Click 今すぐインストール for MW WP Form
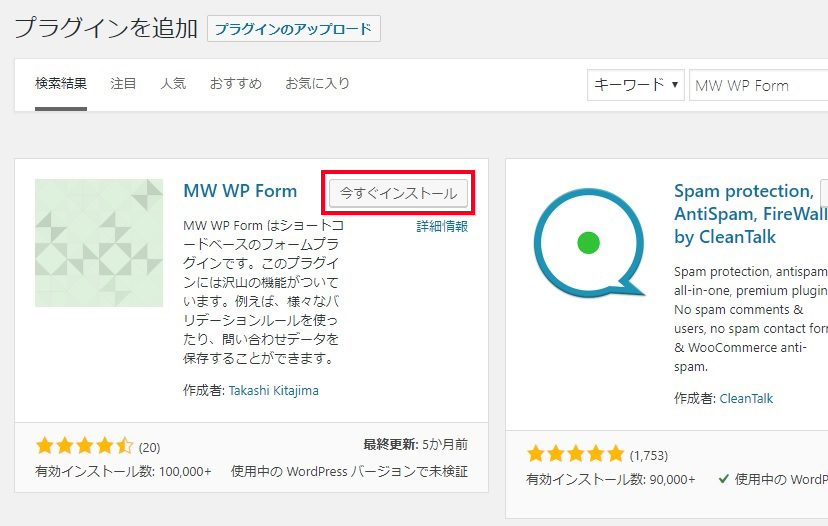 (x=398, y=193)
